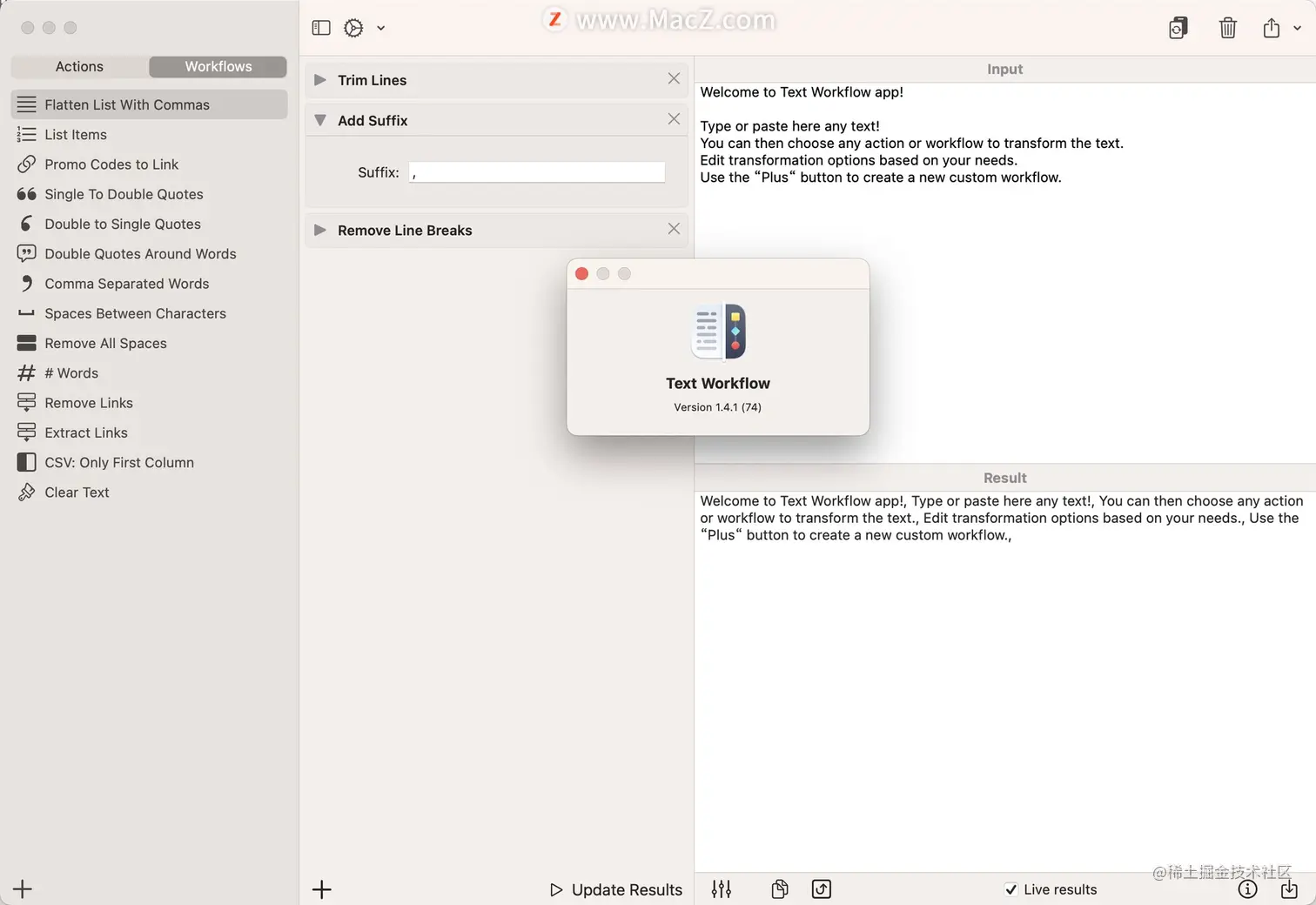Click the Suffix input field

tap(537, 172)
